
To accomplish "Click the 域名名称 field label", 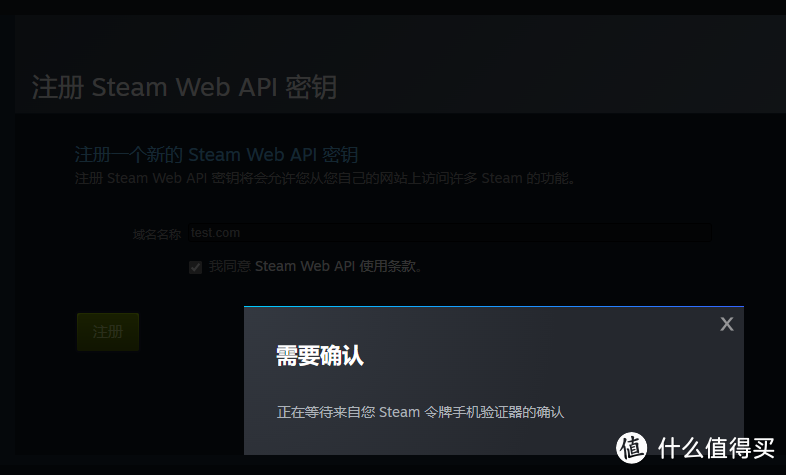I will (157, 234).
